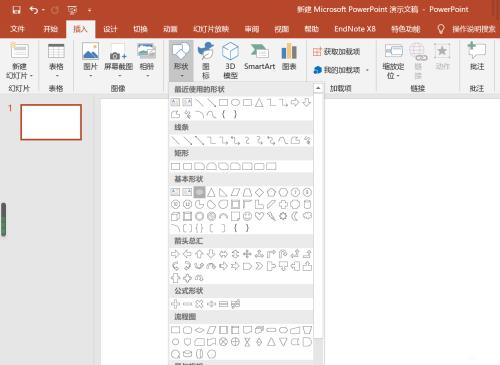Select the Lightning Bolt shape
This screenshot has width=500, height=365.
click(x=271, y=216)
